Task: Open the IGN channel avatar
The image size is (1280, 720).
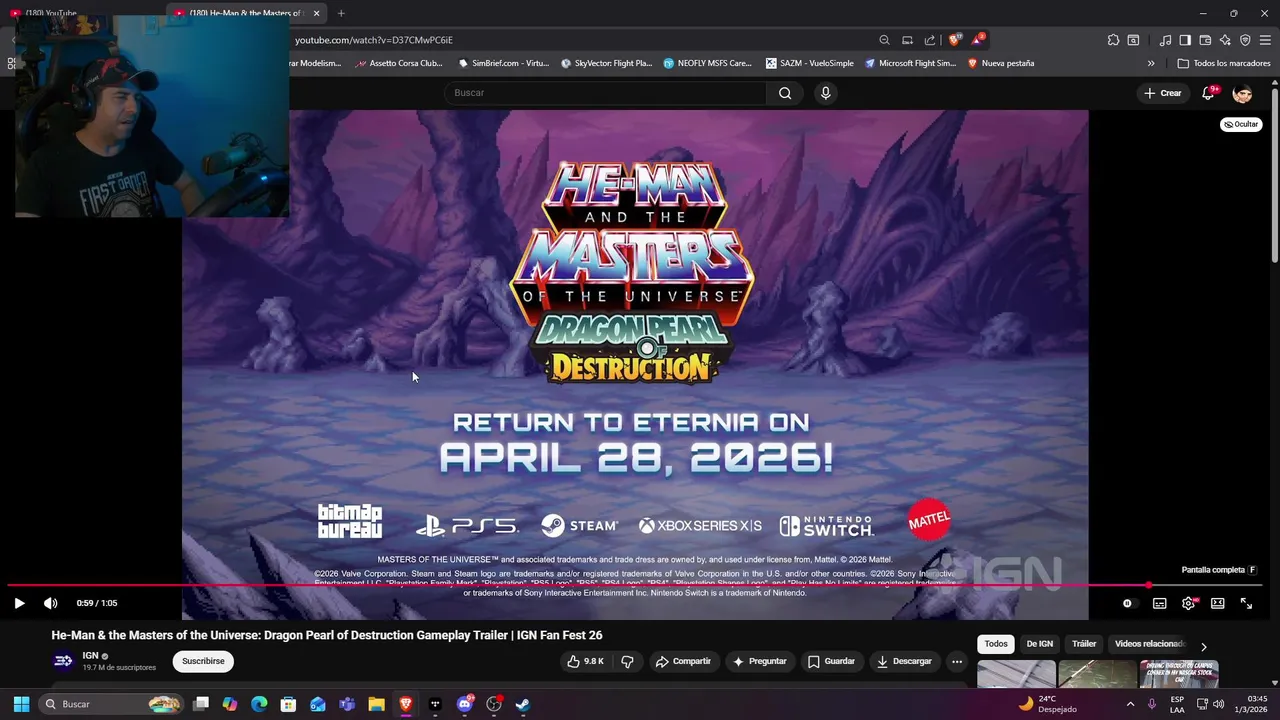Action: tap(63, 661)
